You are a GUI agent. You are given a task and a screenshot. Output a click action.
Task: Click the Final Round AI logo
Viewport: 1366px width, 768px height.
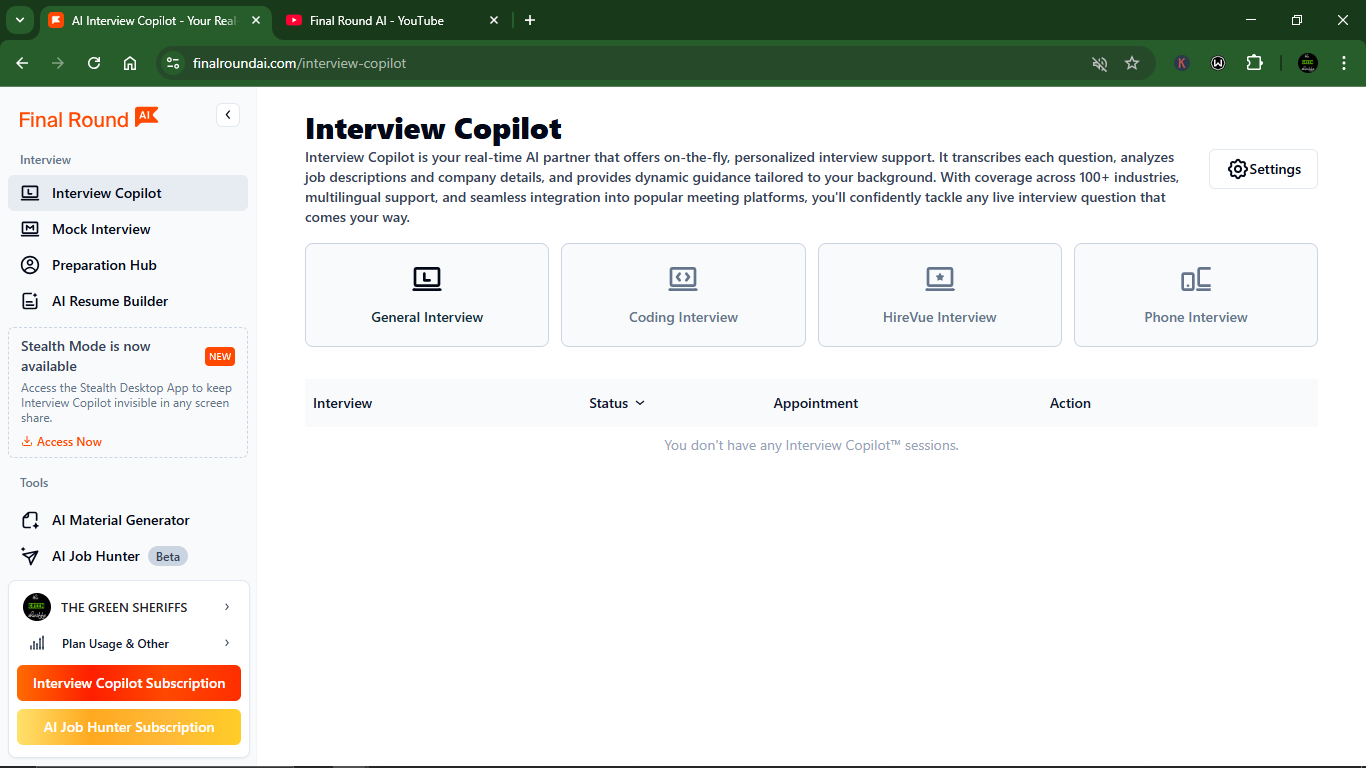88,118
